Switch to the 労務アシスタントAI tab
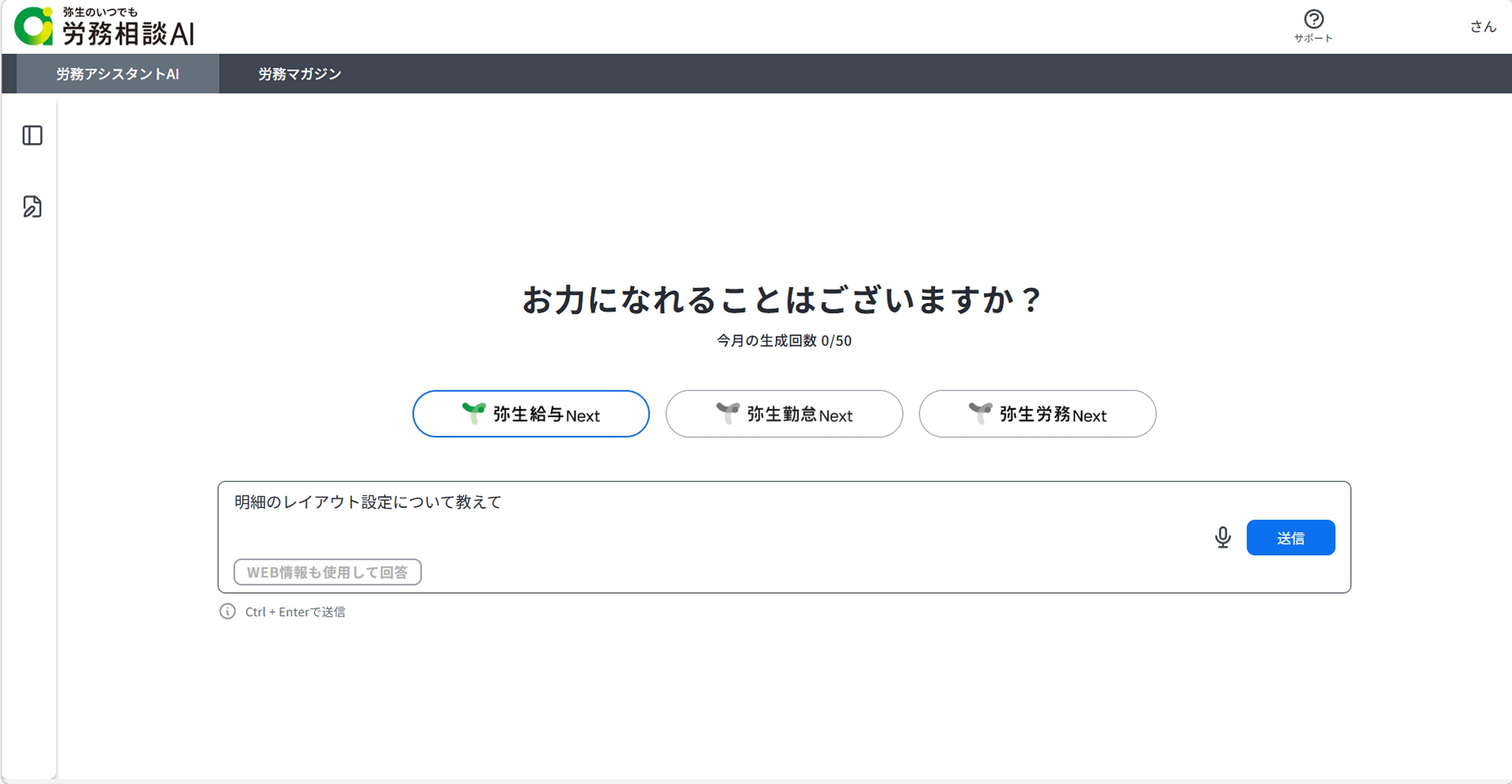 coord(117,74)
